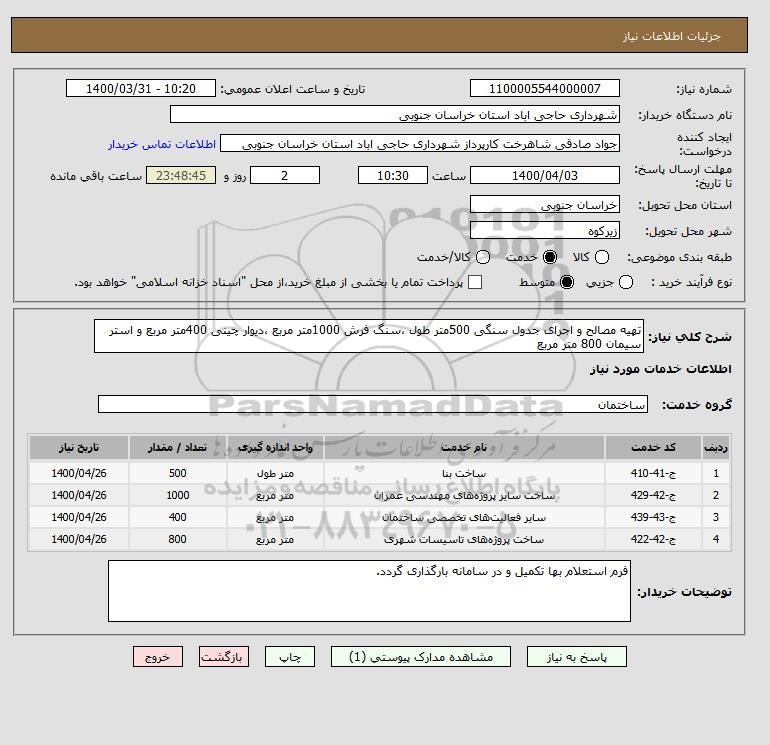Click the remaining time countdown 23:48:45

pos(181,175)
